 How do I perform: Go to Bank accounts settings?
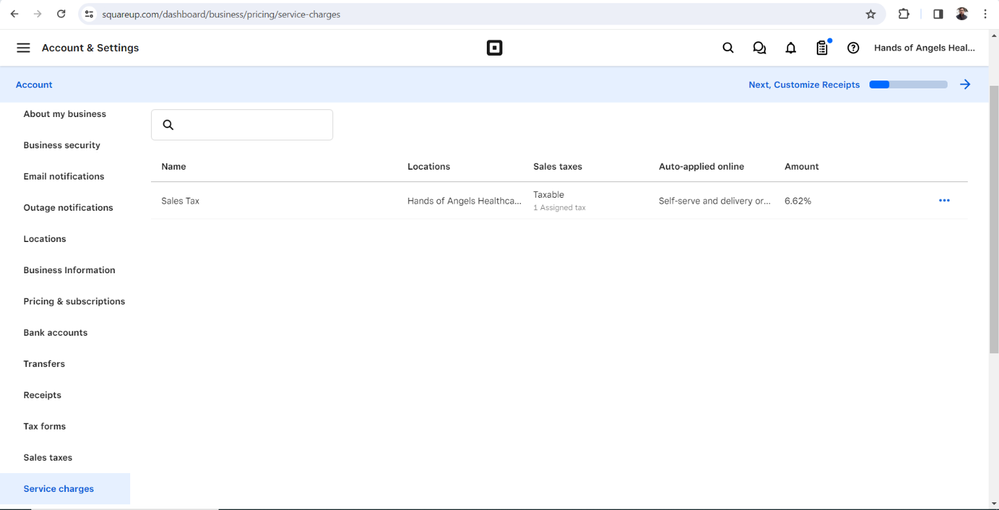coord(55,333)
